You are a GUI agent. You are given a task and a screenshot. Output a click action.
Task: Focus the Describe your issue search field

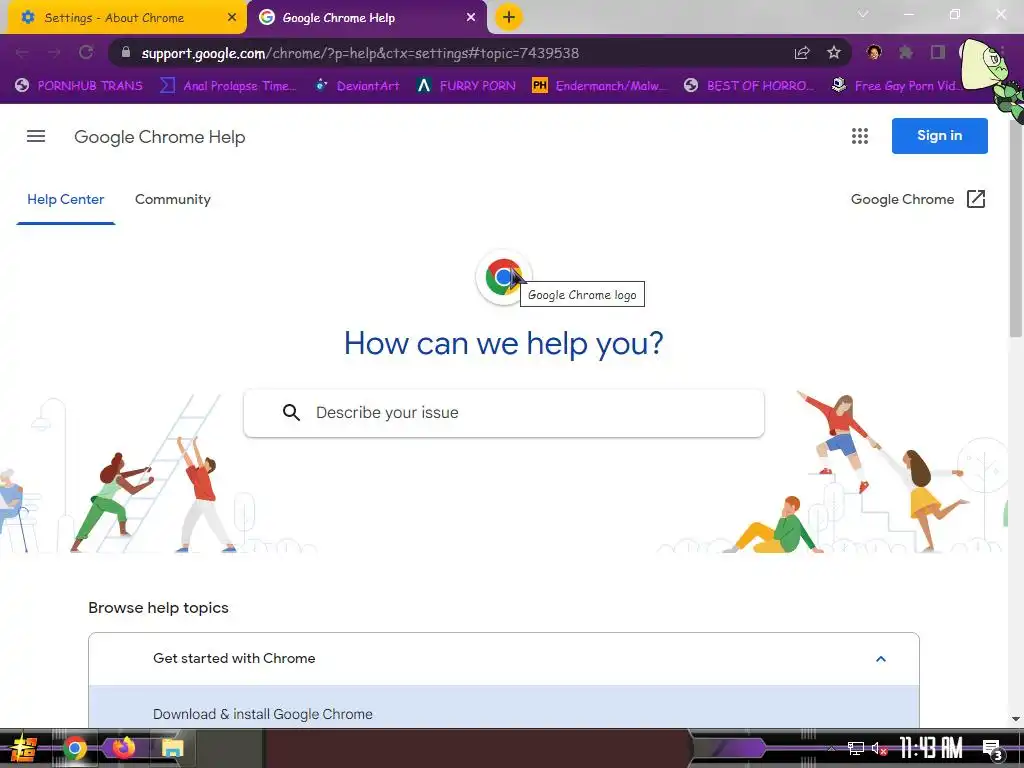tap(504, 413)
